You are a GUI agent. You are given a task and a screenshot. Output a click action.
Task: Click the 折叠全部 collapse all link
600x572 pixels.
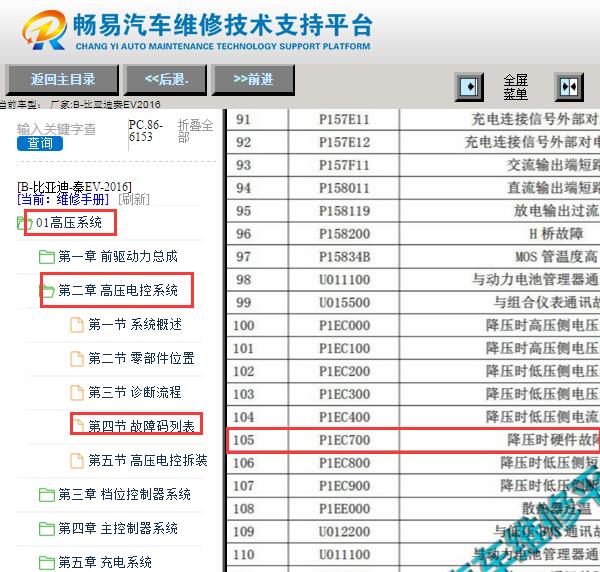[x=195, y=131]
